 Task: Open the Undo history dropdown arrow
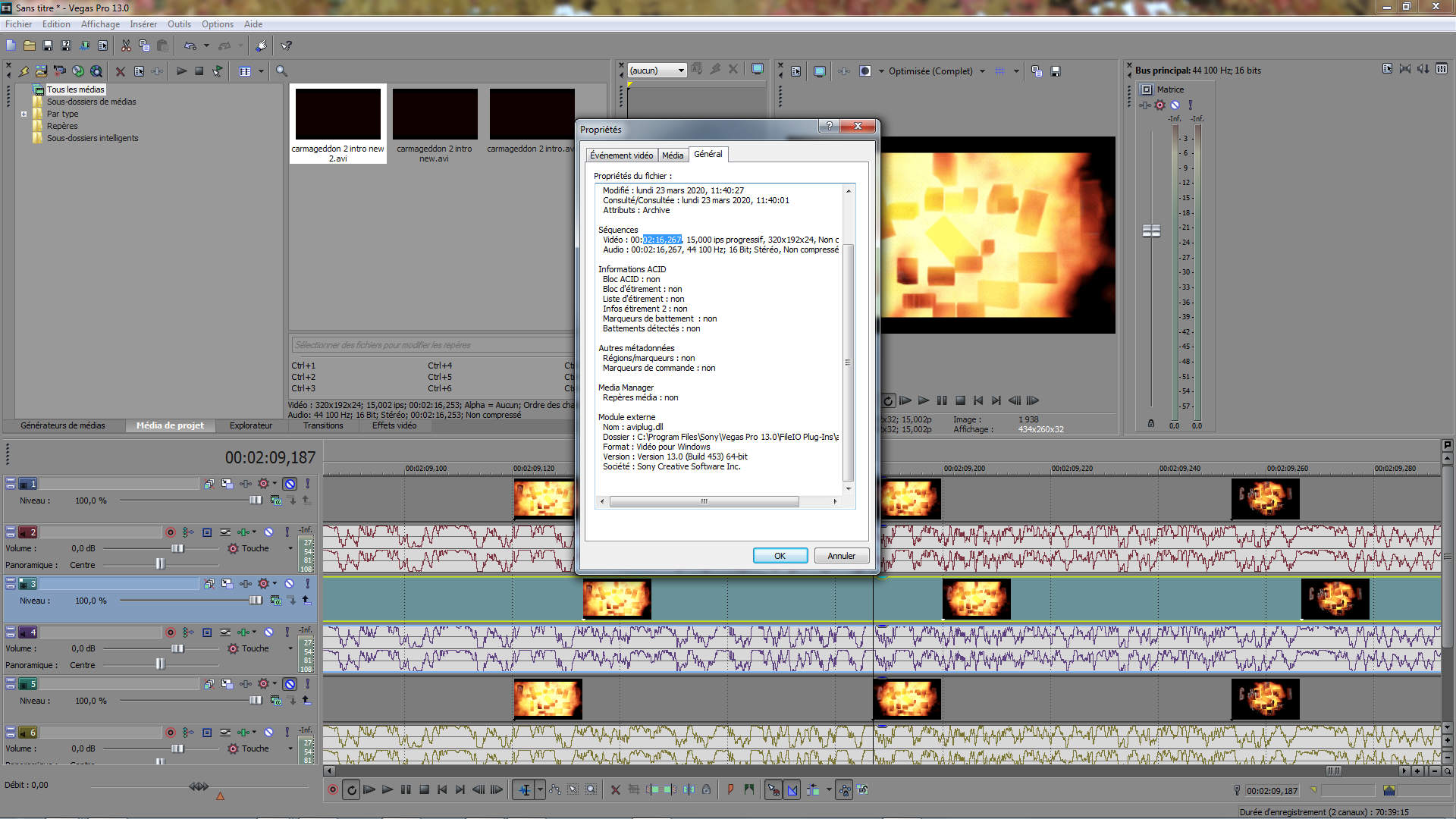(208, 45)
